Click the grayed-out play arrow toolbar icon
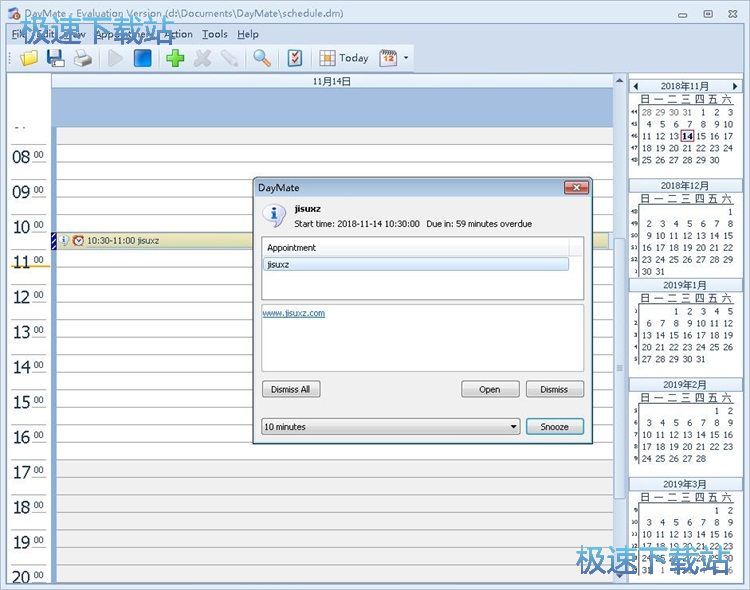The image size is (750, 590). pos(115,58)
